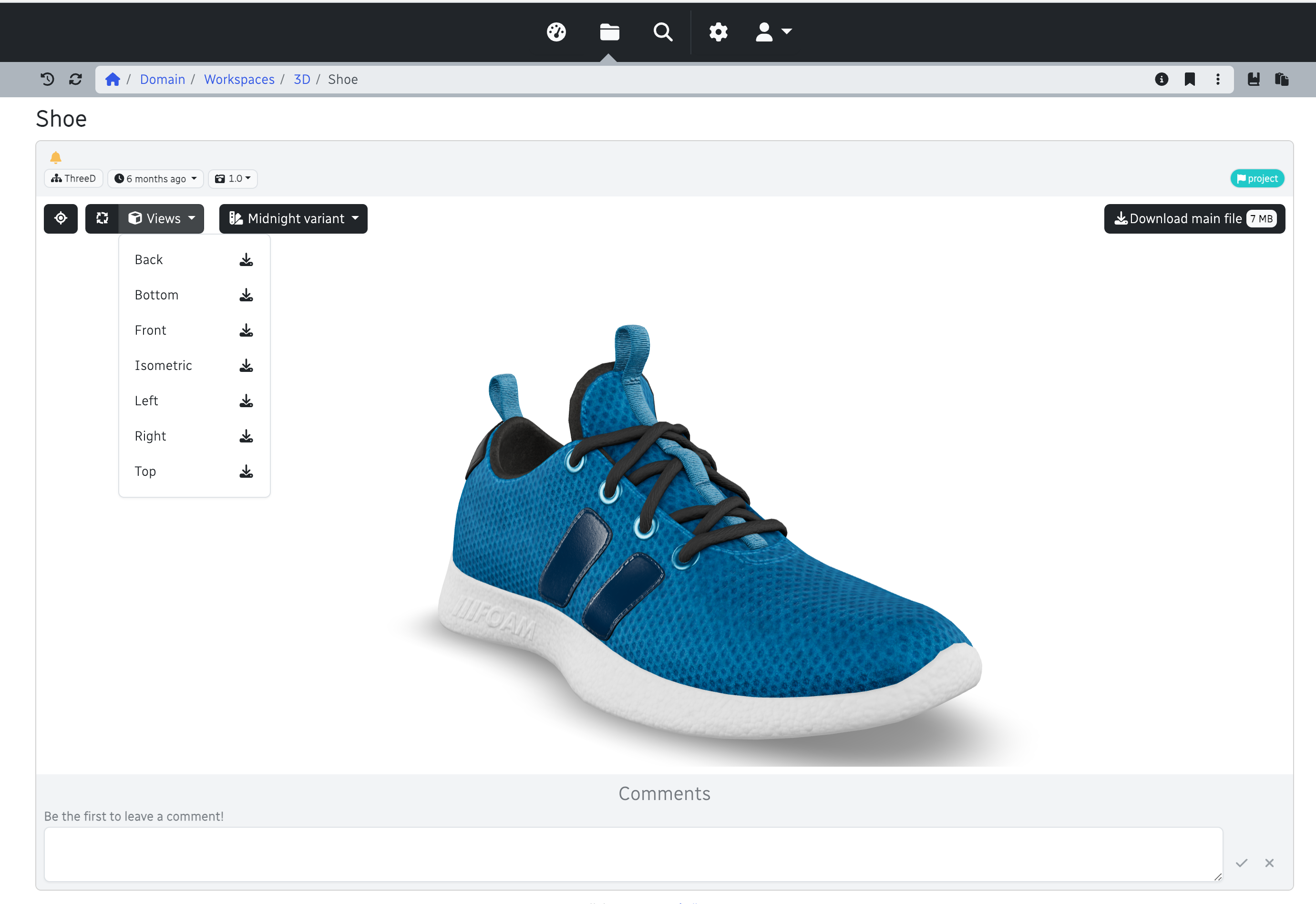Click the clipboard paste icon at far right
The image size is (1316, 904).
click(1282, 79)
